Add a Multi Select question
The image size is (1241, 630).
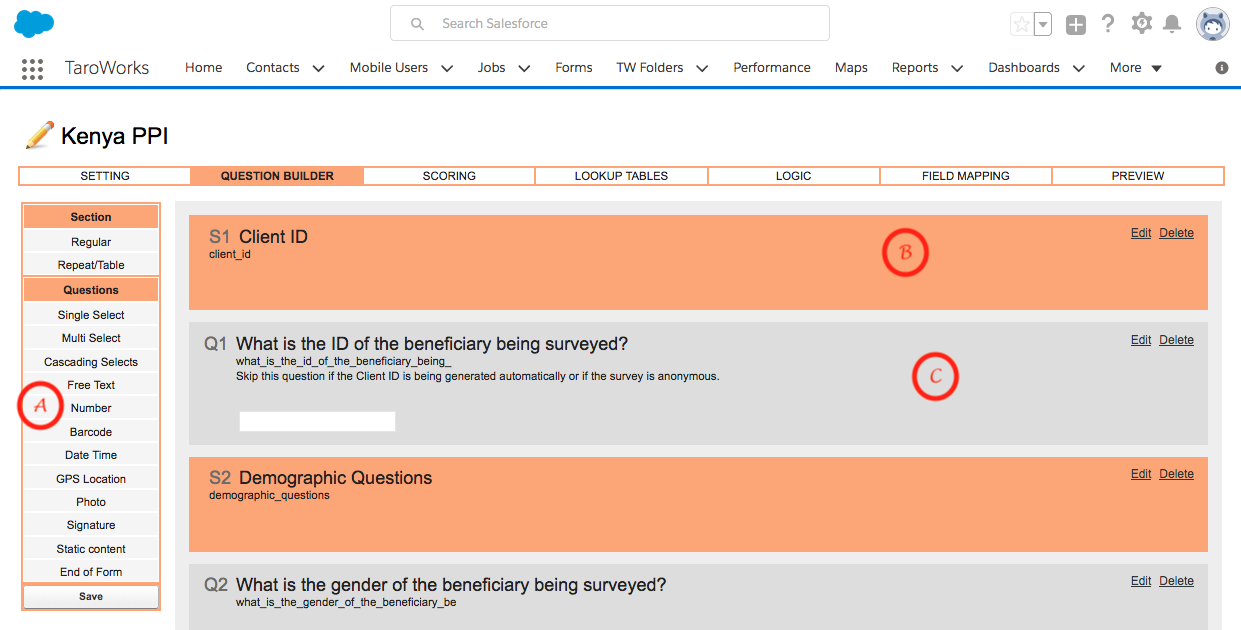(91, 338)
